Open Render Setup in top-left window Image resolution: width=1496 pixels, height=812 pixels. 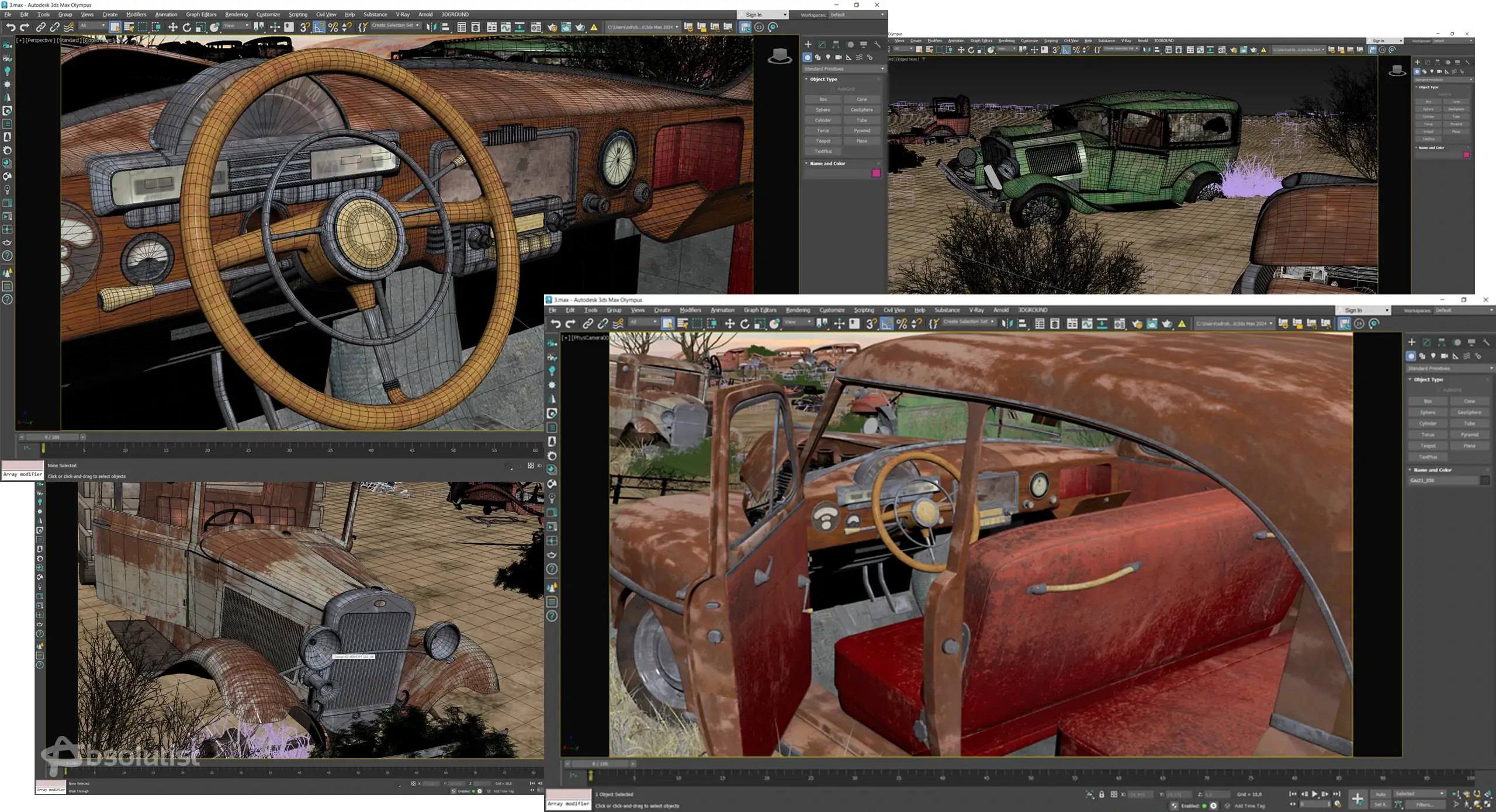tap(552, 27)
